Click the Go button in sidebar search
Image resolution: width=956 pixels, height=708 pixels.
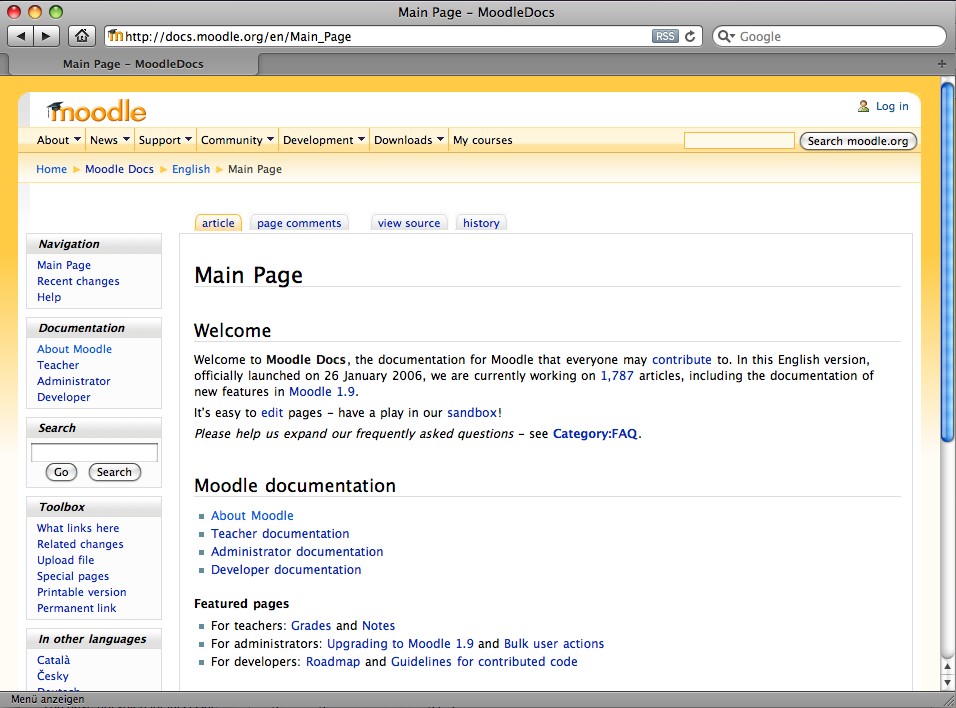click(61, 471)
